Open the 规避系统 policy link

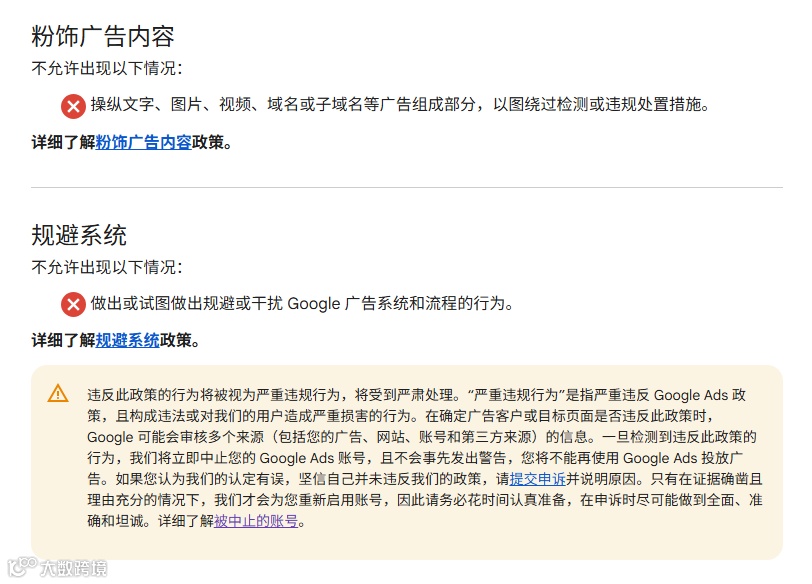click(x=127, y=340)
